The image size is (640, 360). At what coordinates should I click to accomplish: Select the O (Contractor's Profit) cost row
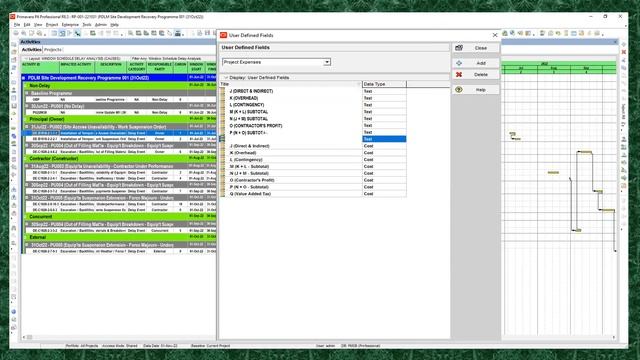pyautogui.click(x=313, y=180)
